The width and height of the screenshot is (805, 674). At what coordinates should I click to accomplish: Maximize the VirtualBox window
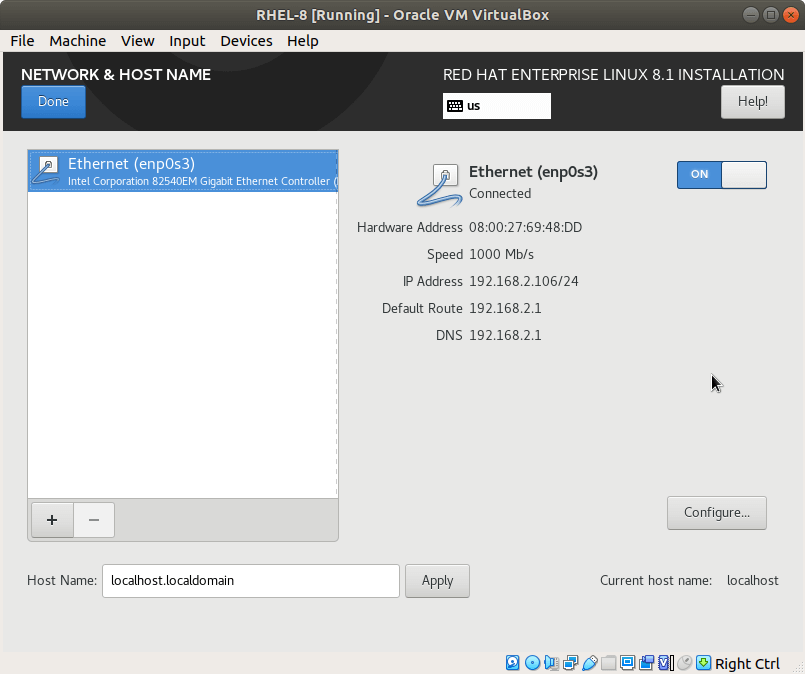(771, 15)
